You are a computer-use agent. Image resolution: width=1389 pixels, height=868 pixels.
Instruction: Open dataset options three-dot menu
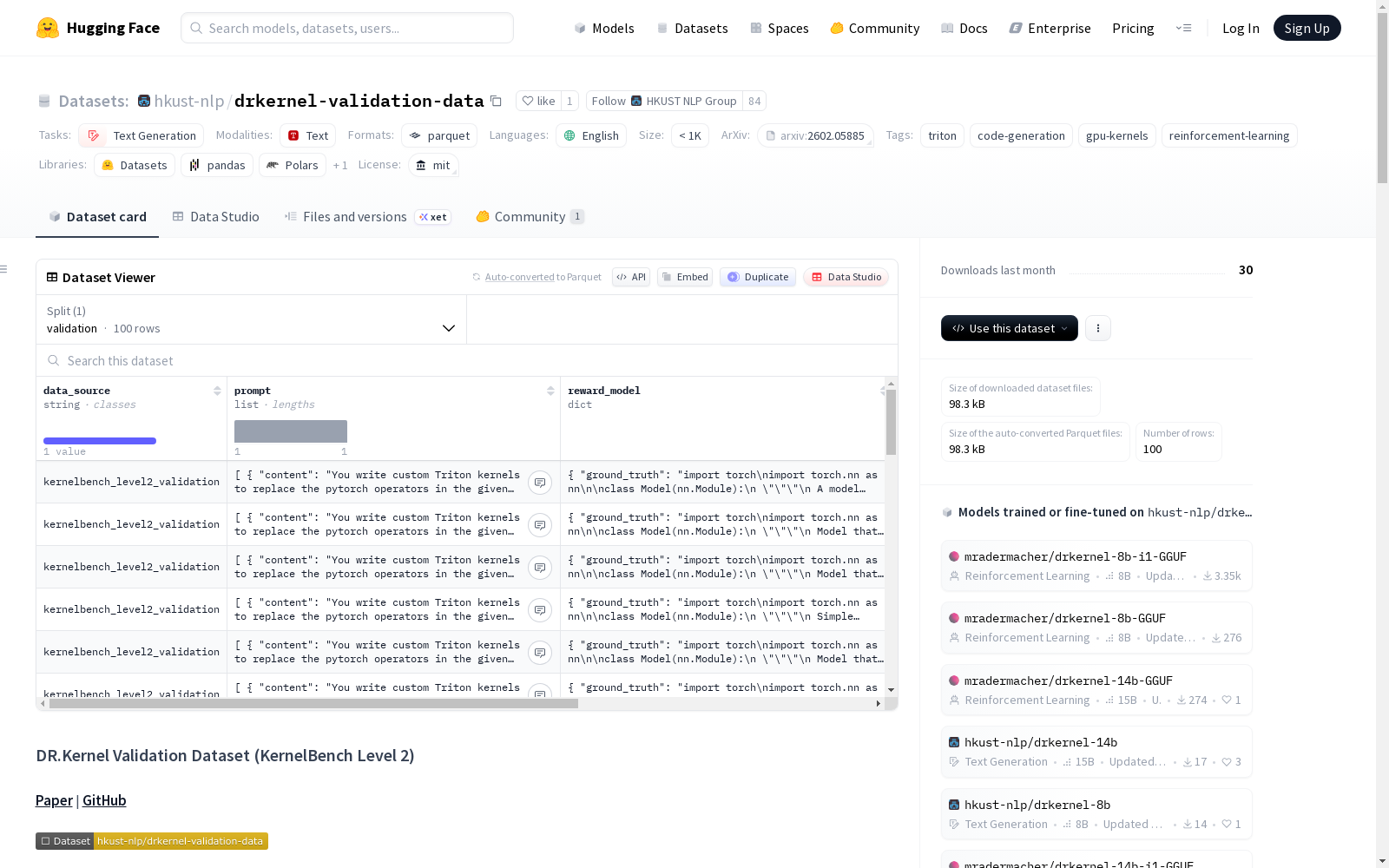pos(1098,328)
